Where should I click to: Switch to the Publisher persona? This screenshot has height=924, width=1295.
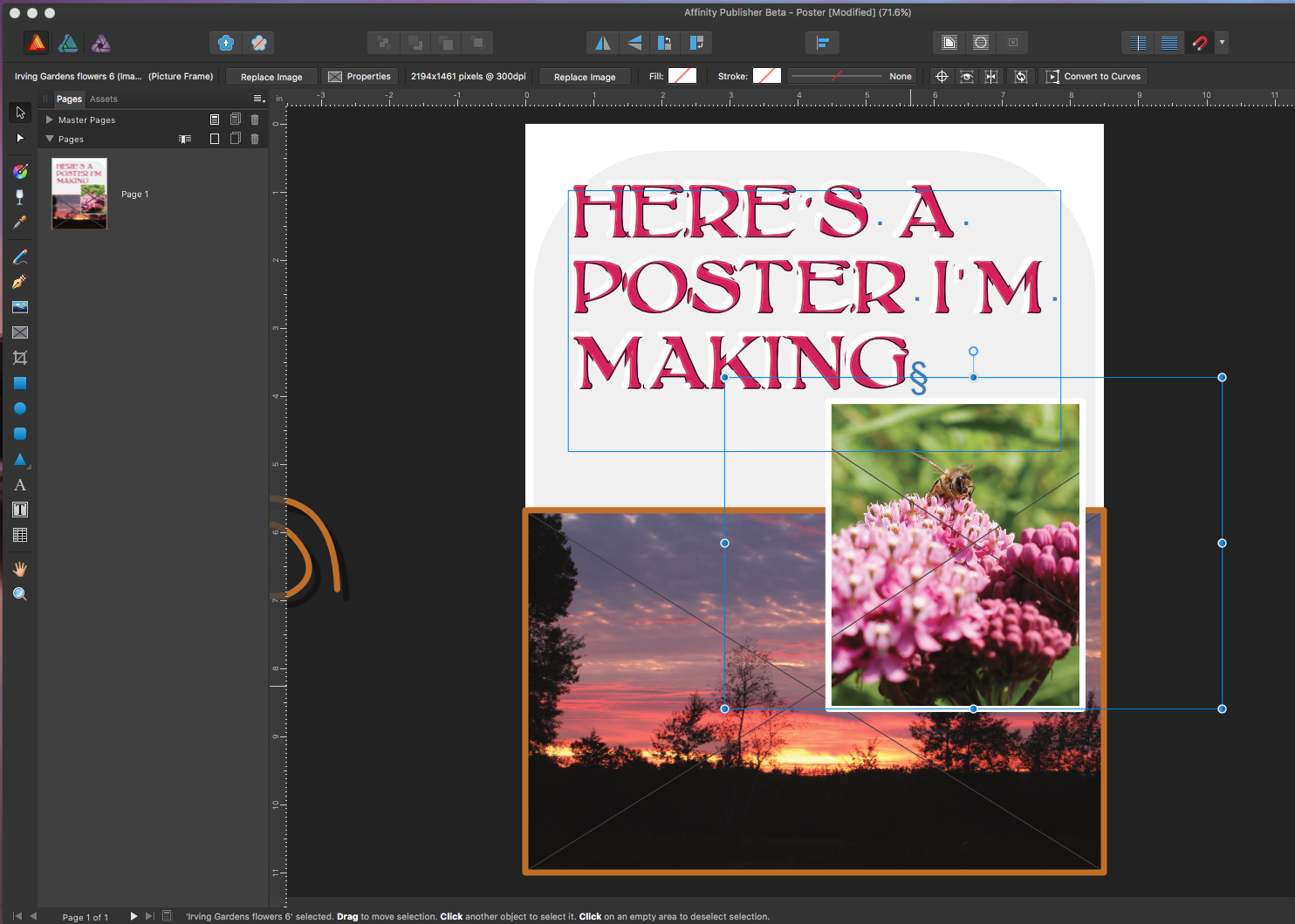point(37,43)
